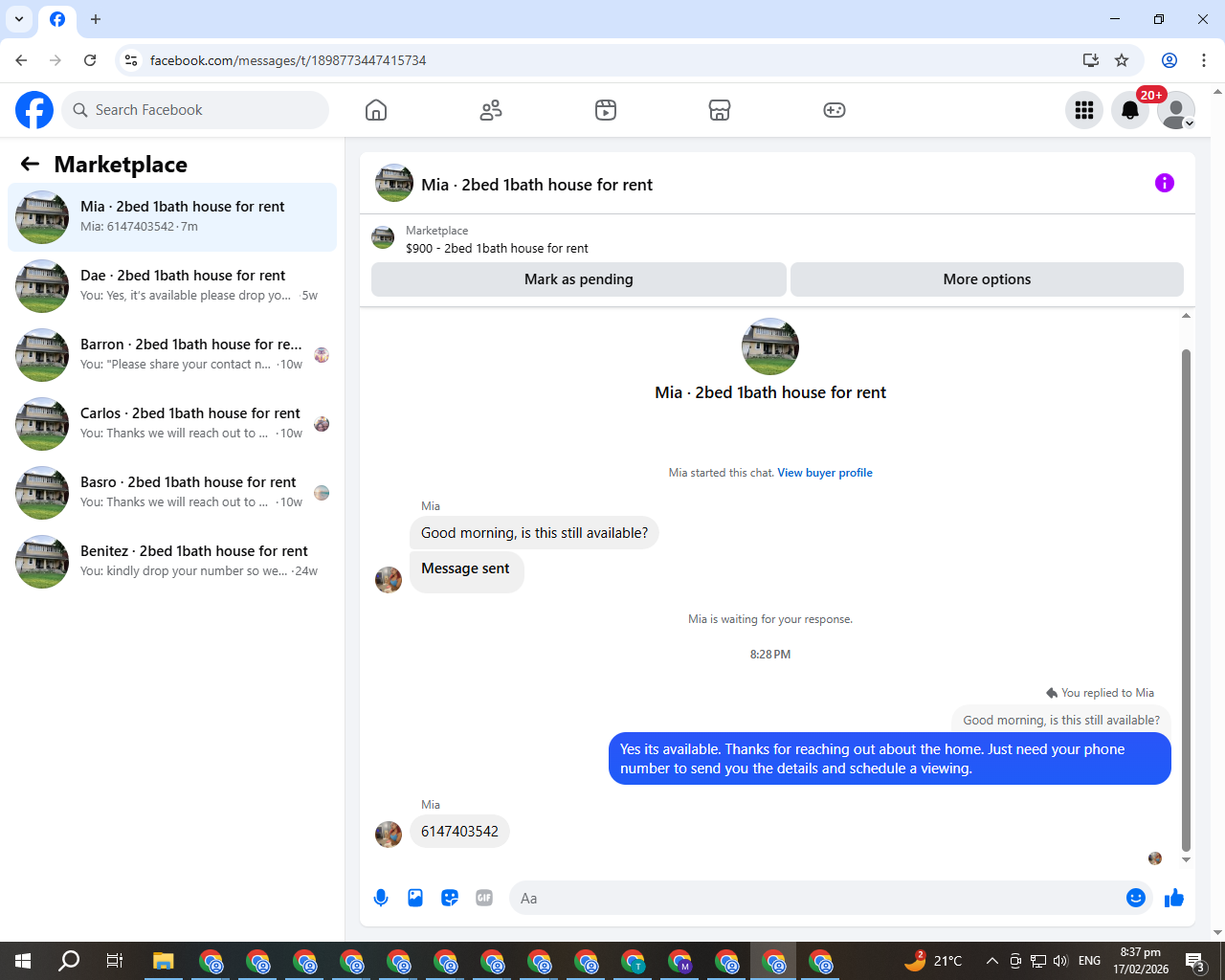Open emoji picker in message box
The height and width of the screenshot is (980, 1225).
tap(1136, 898)
